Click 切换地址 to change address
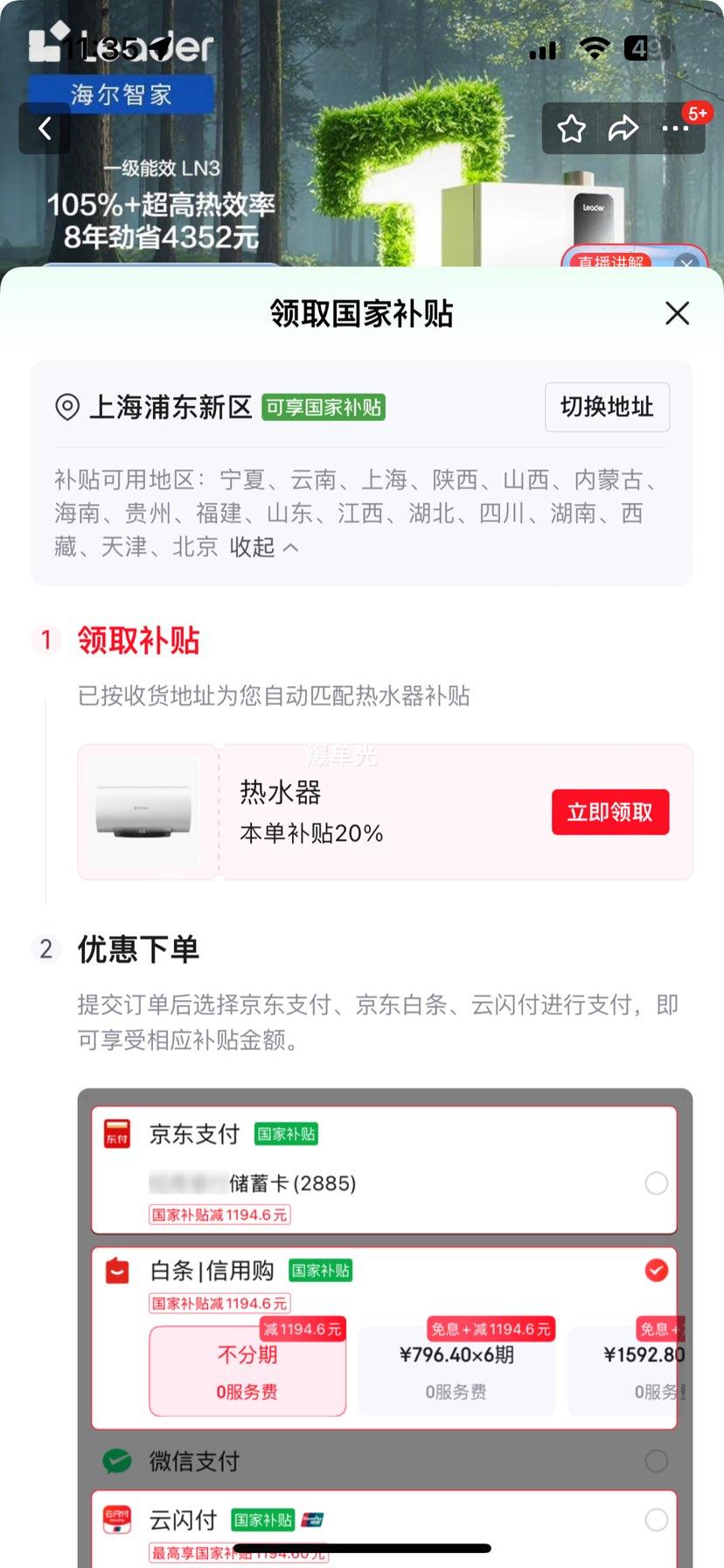 click(x=608, y=407)
